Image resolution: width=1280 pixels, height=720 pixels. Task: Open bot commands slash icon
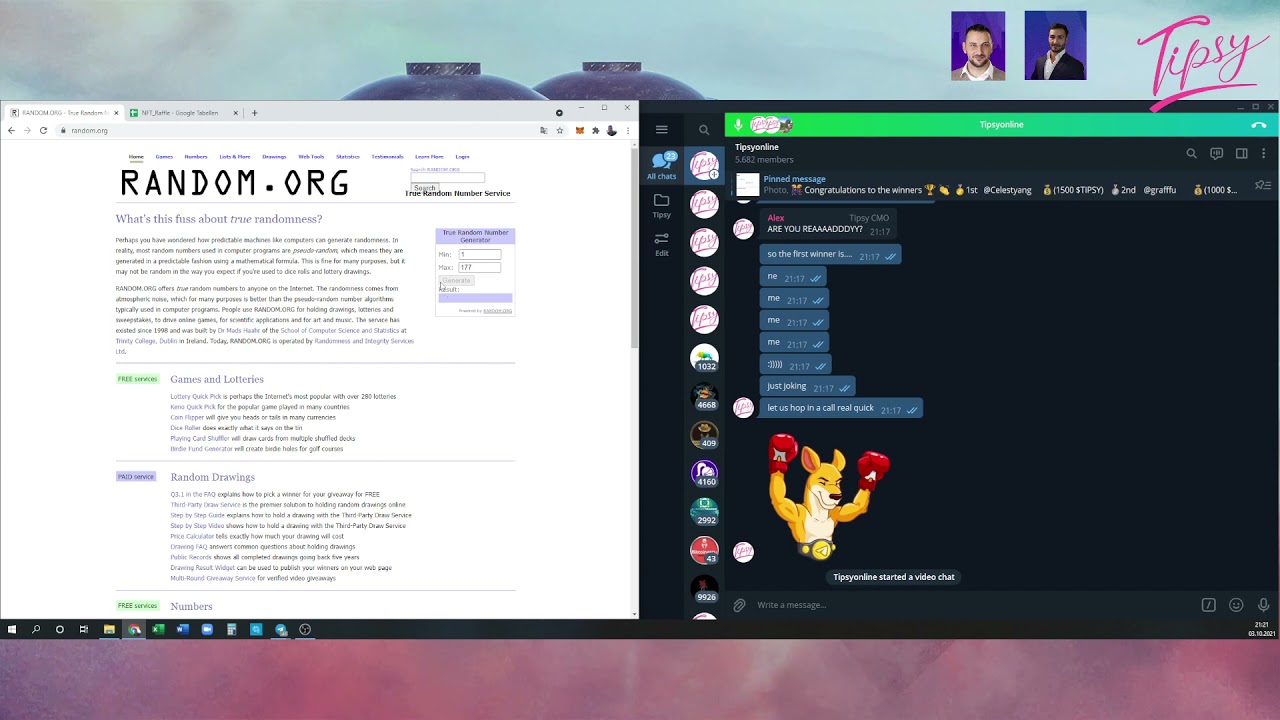pyautogui.click(x=1208, y=605)
